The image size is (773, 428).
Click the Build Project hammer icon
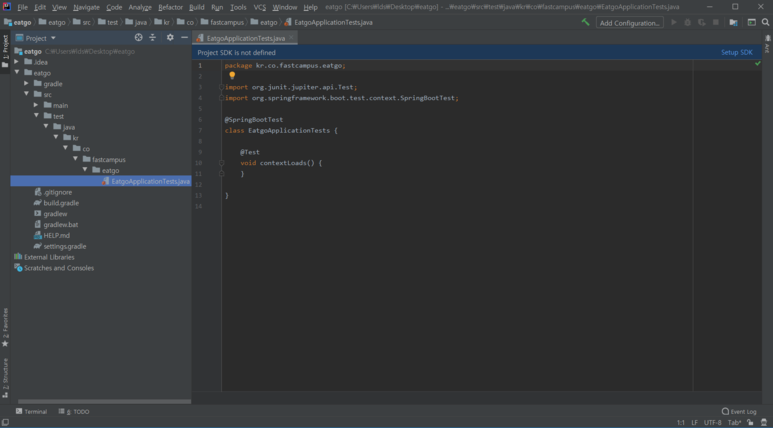coord(585,22)
